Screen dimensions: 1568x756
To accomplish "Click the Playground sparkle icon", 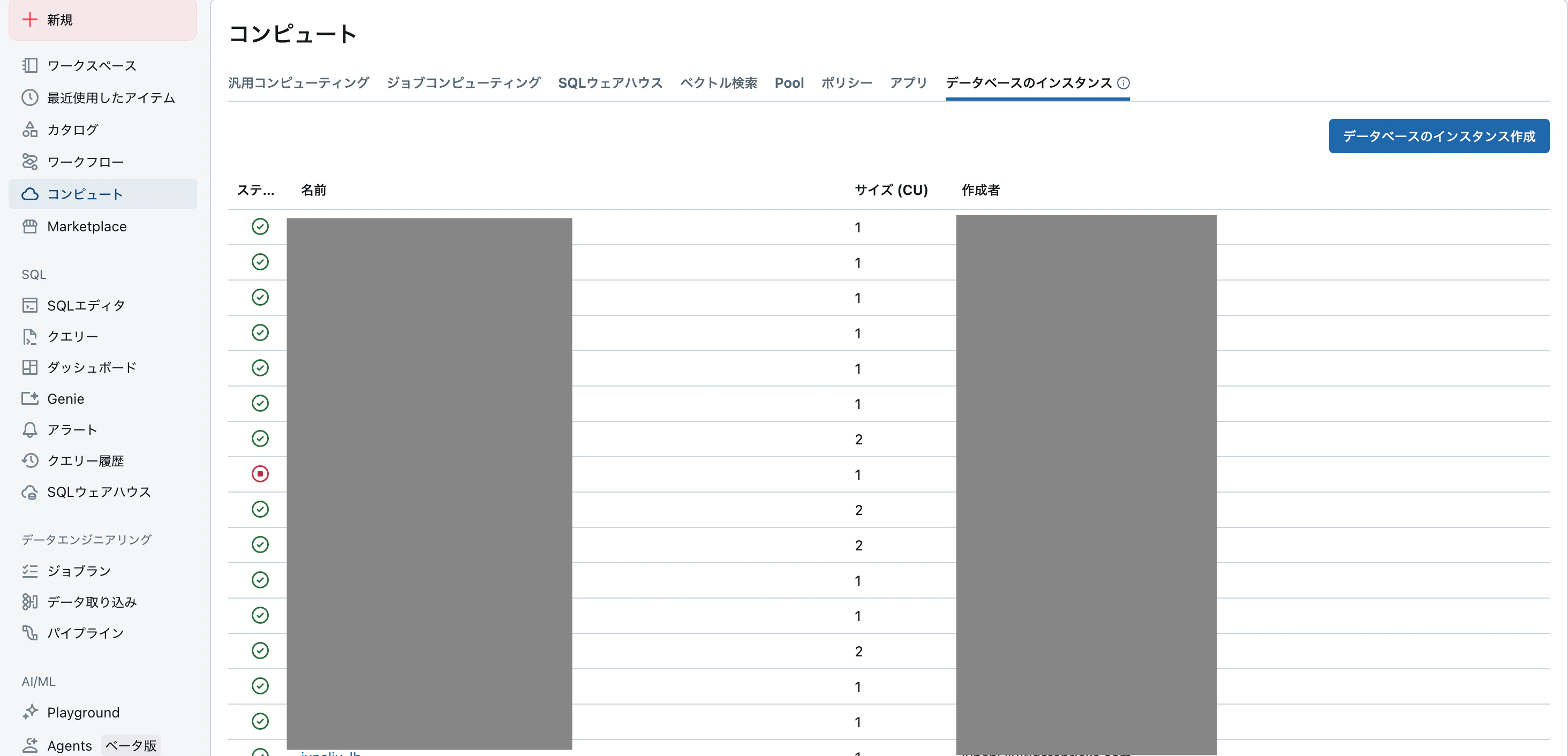I will click(x=30, y=712).
